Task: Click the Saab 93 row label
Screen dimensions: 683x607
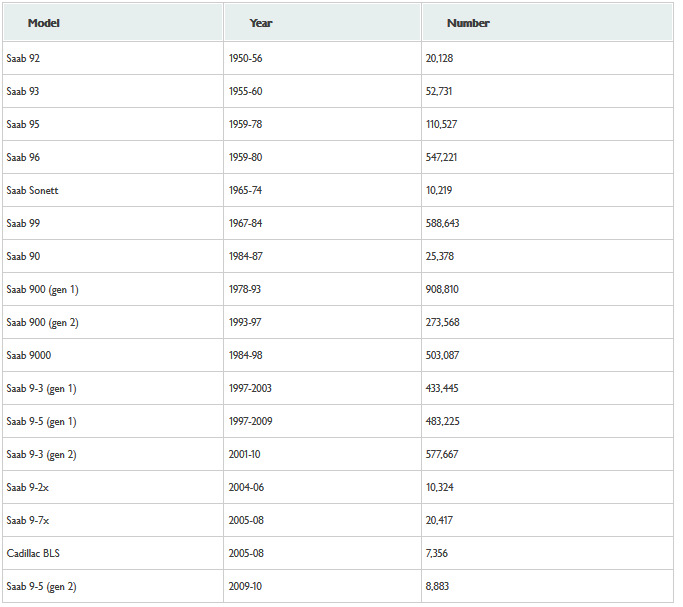Action: 23,91
